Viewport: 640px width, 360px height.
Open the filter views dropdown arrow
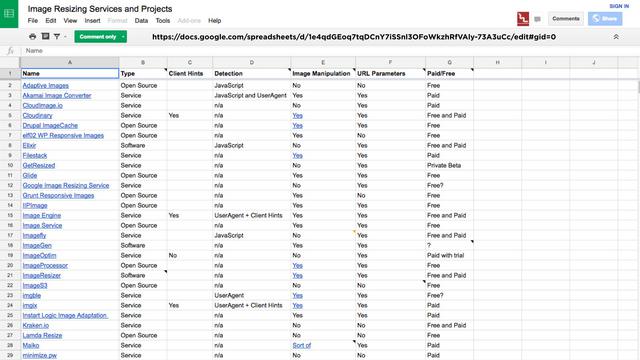pos(65,37)
